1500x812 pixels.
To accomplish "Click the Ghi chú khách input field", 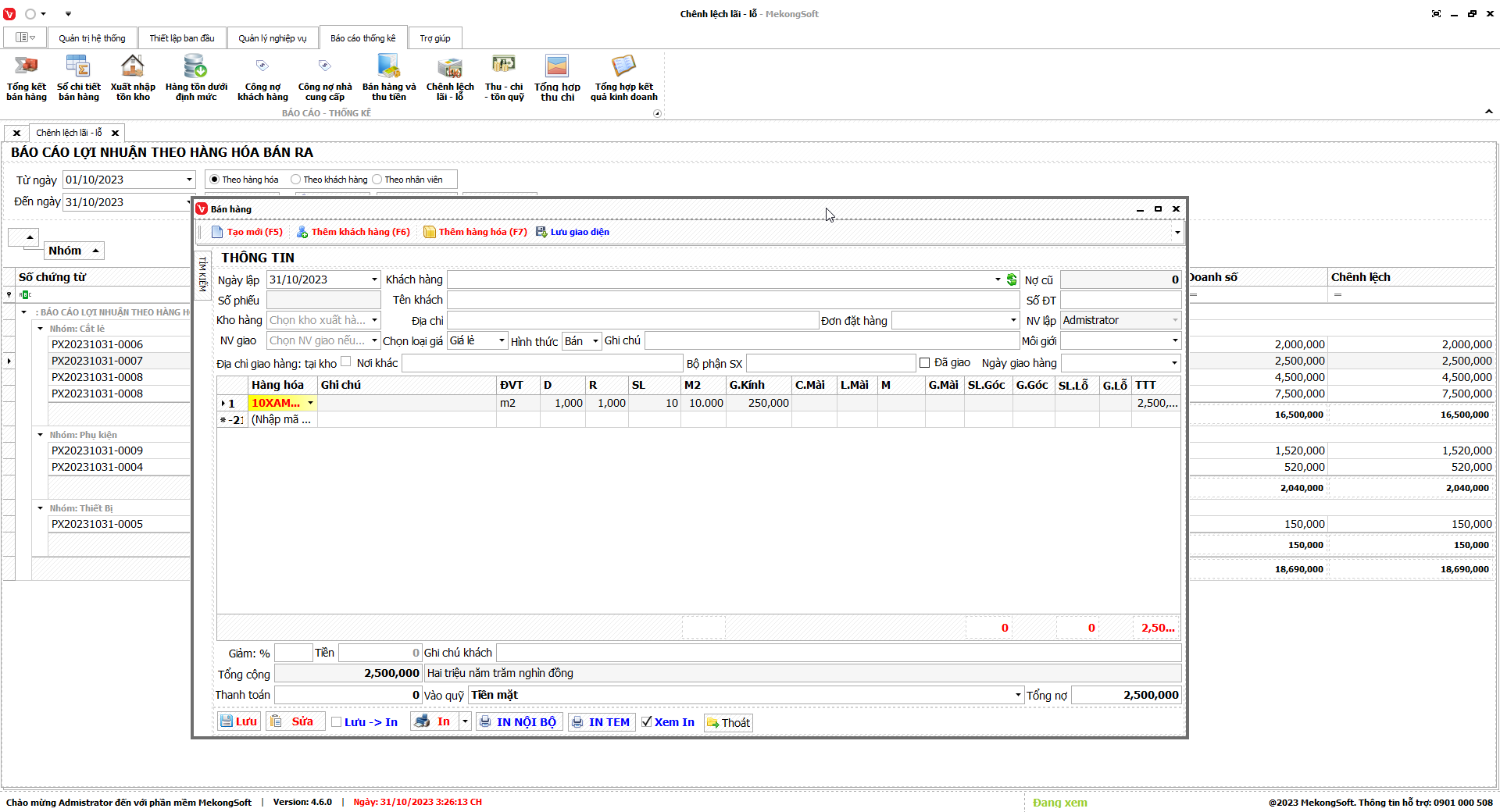I will pos(837,653).
